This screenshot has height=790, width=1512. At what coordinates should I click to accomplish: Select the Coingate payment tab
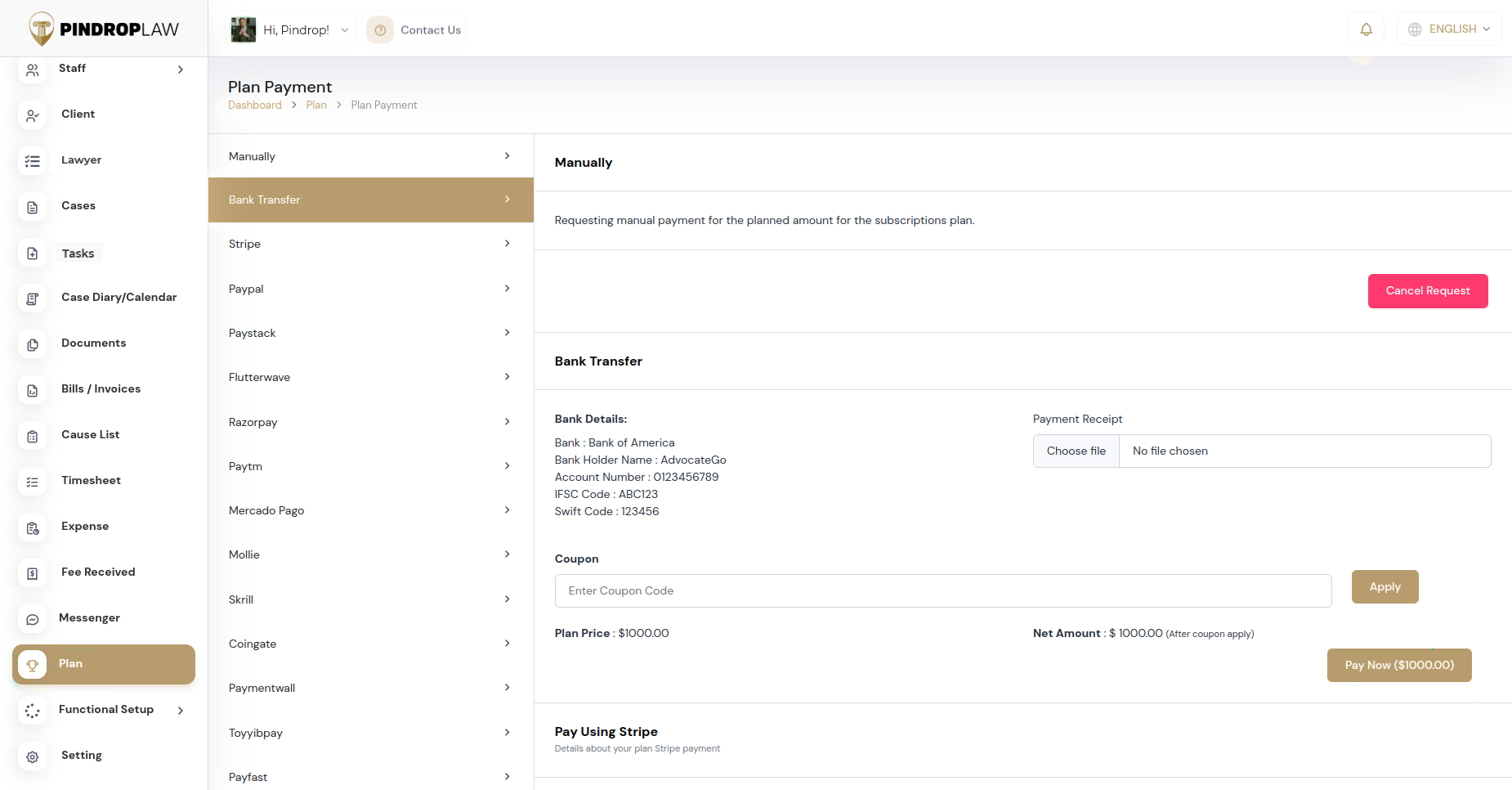pyautogui.click(x=371, y=644)
